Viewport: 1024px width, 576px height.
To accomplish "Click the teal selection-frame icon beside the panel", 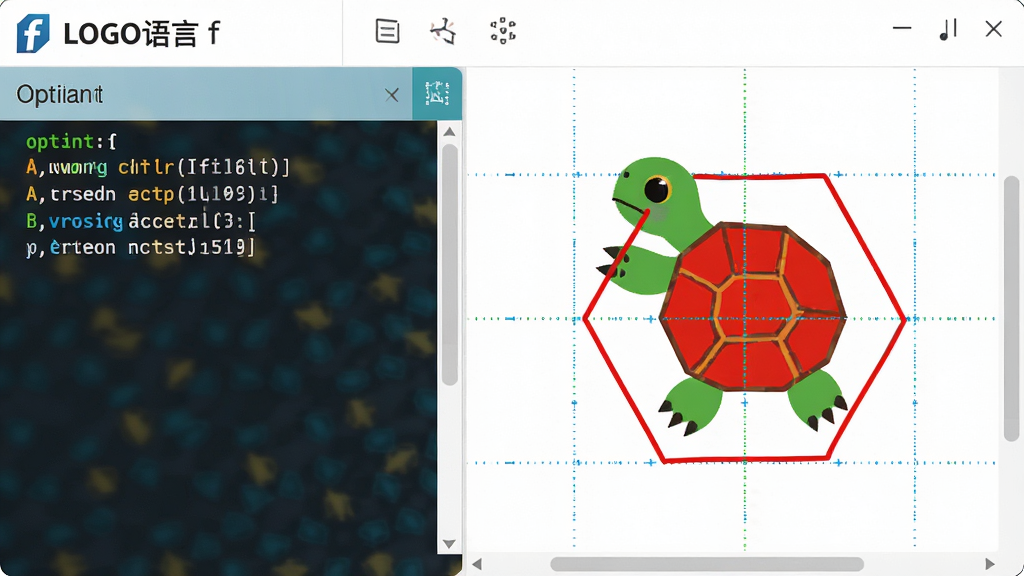I will coord(437,93).
